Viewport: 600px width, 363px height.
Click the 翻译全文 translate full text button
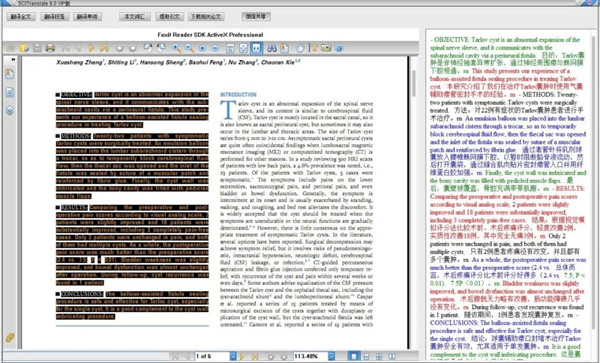click(21, 17)
